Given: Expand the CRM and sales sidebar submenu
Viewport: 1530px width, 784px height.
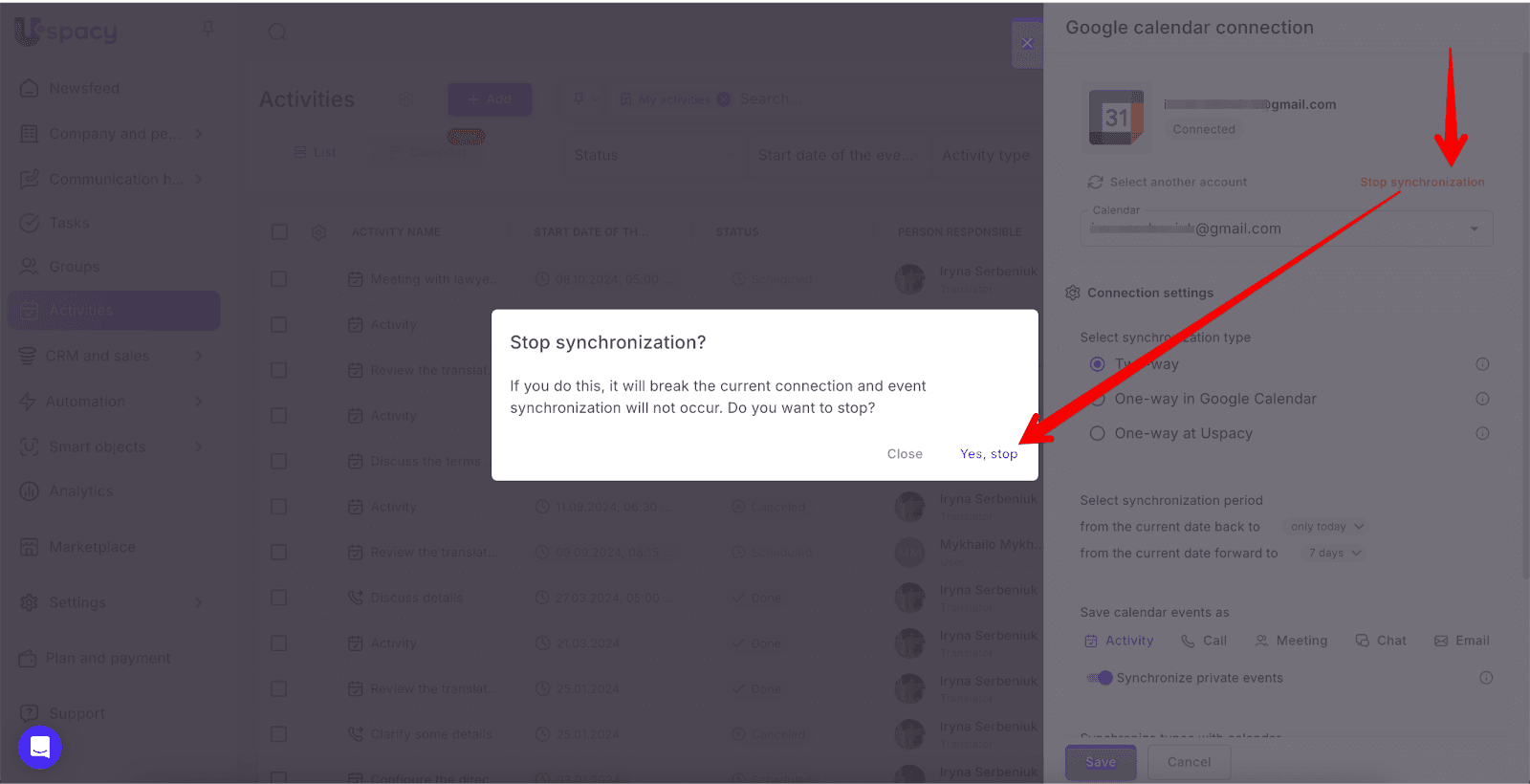Looking at the screenshot, I should (199, 356).
